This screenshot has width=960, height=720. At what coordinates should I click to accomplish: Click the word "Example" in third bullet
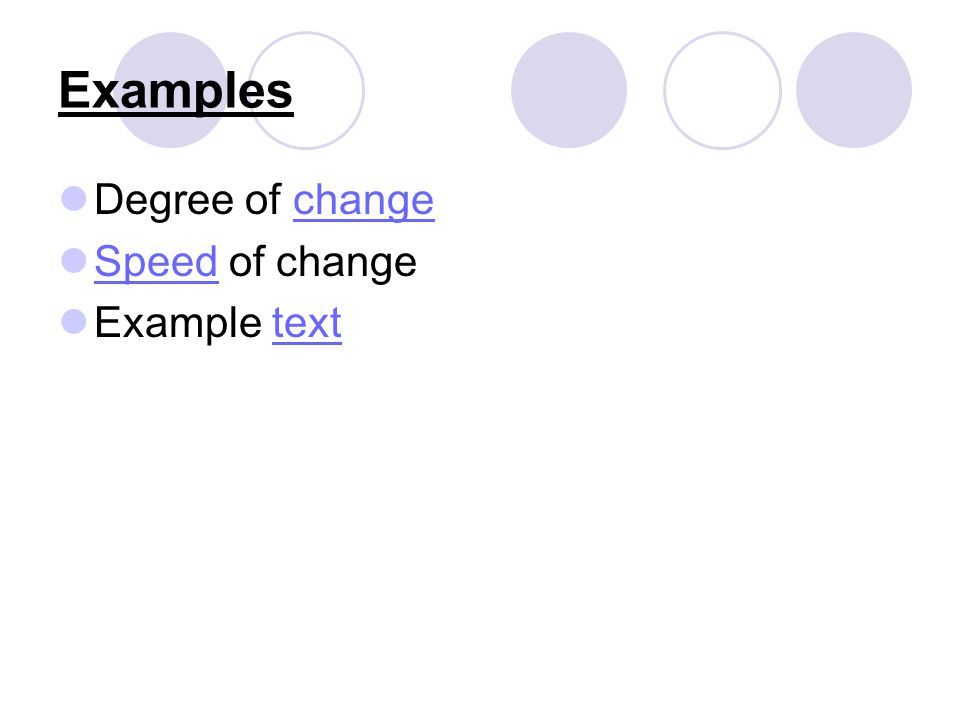coord(178,323)
